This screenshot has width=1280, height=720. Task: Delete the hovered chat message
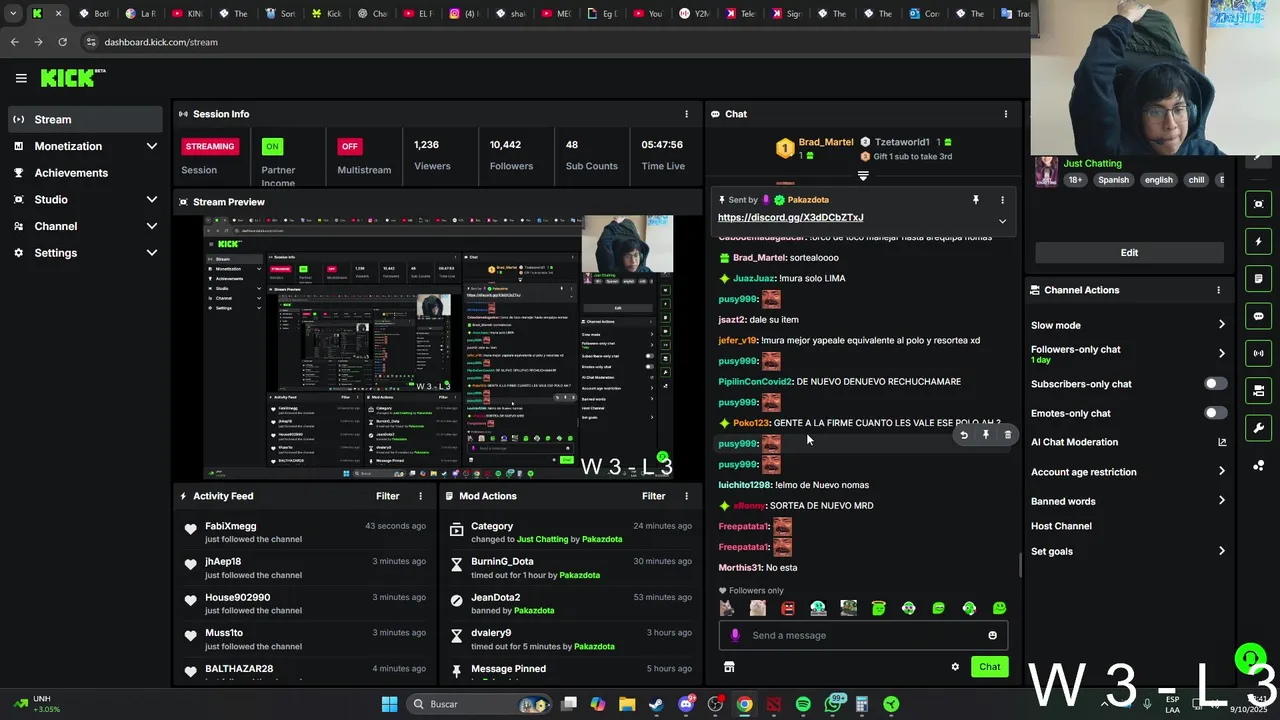pos(1008,435)
